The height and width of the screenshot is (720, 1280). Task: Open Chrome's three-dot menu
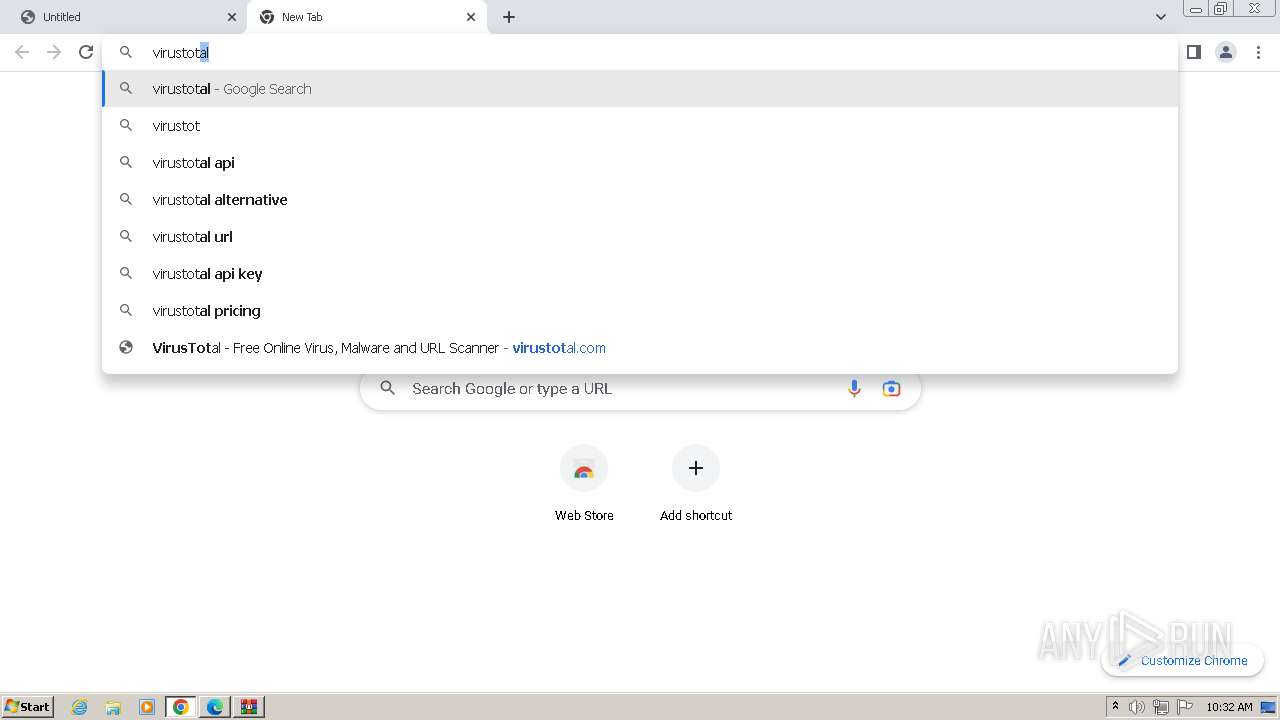point(1258,52)
